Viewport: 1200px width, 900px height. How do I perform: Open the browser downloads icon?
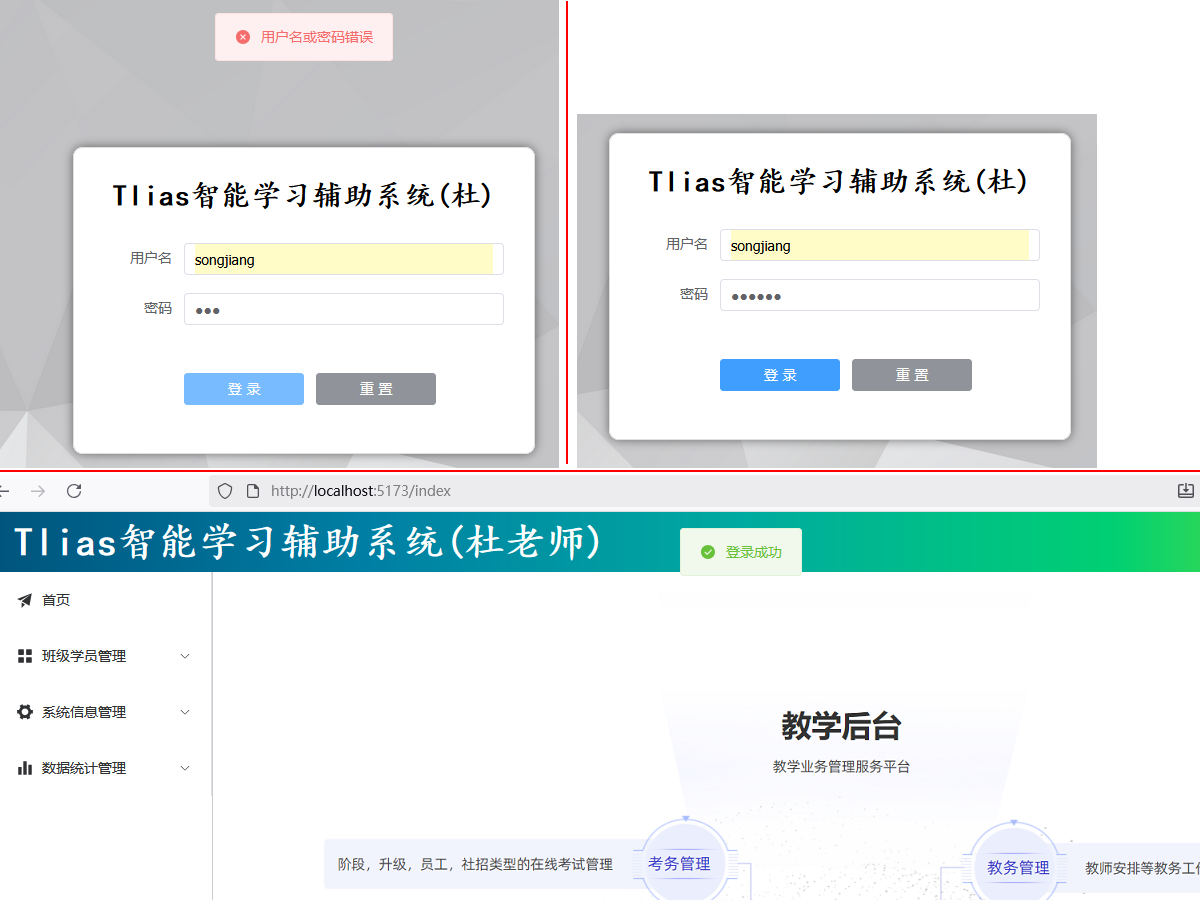tap(1186, 491)
